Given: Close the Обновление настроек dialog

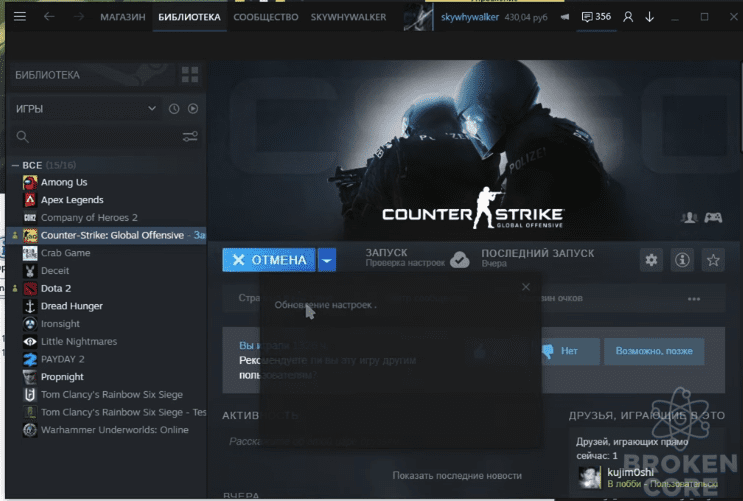Looking at the screenshot, I should tap(526, 287).
